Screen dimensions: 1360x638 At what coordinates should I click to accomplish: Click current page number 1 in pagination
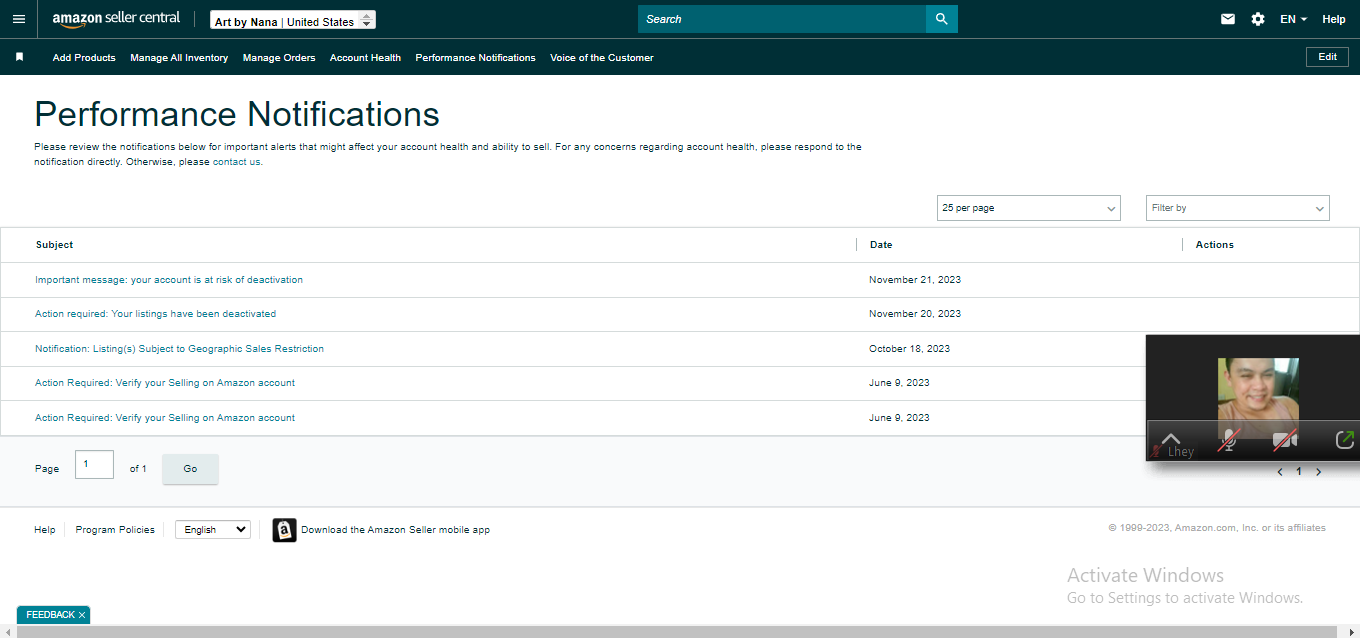point(1299,472)
